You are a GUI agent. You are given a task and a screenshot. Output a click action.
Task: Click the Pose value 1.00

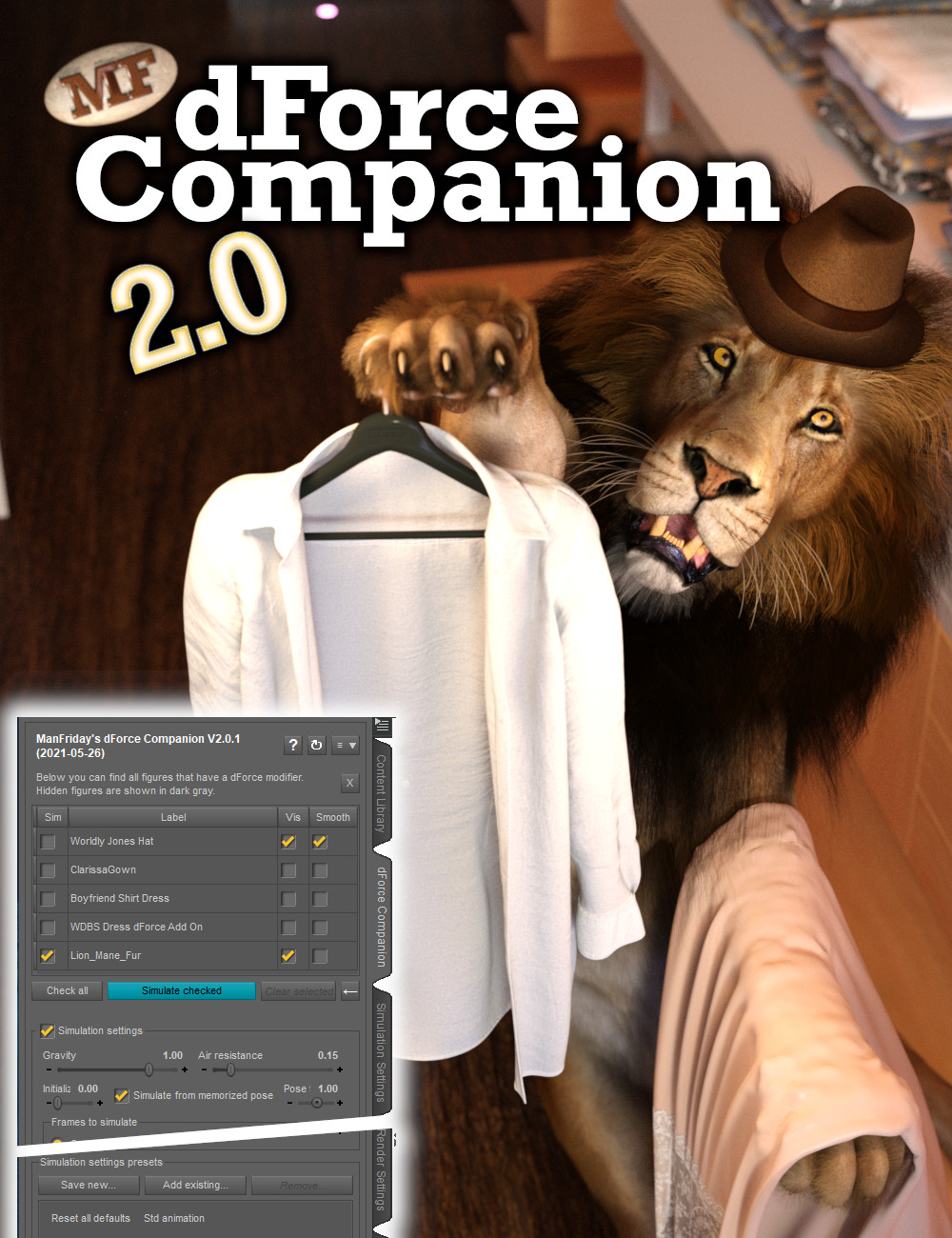(x=327, y=1089)
